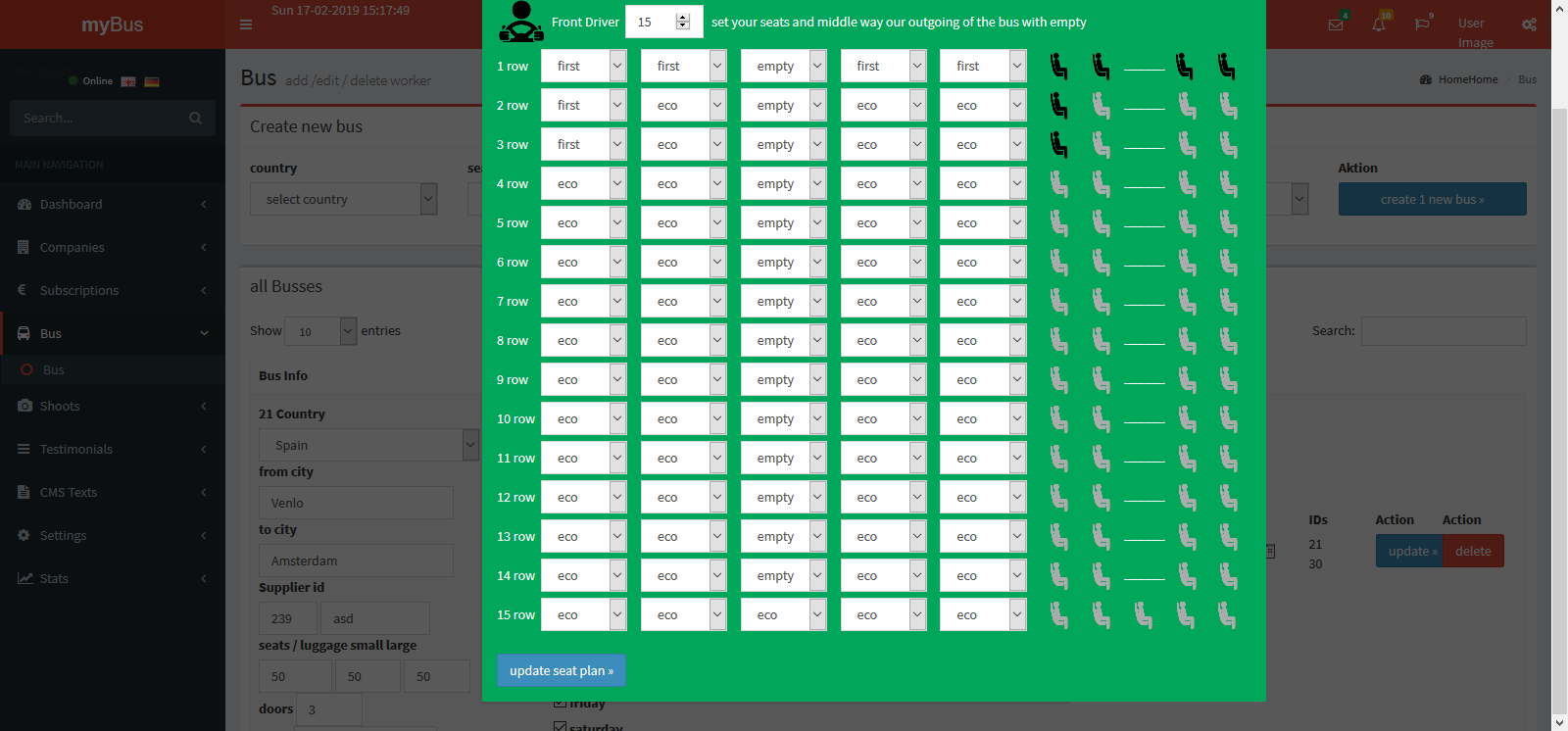Tick the saturday checkbox
The height and width of the screenshot is (731, 1568).
coord(560,726)
